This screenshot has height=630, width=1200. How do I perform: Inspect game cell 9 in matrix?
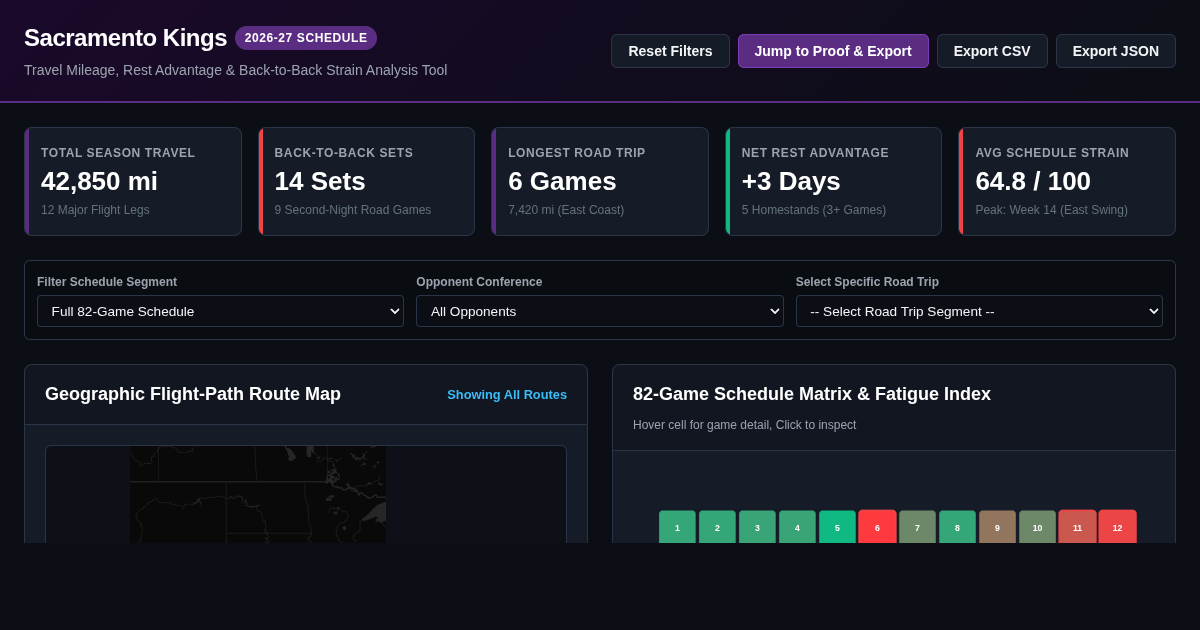pyautogui.click(x=997, y=527)
